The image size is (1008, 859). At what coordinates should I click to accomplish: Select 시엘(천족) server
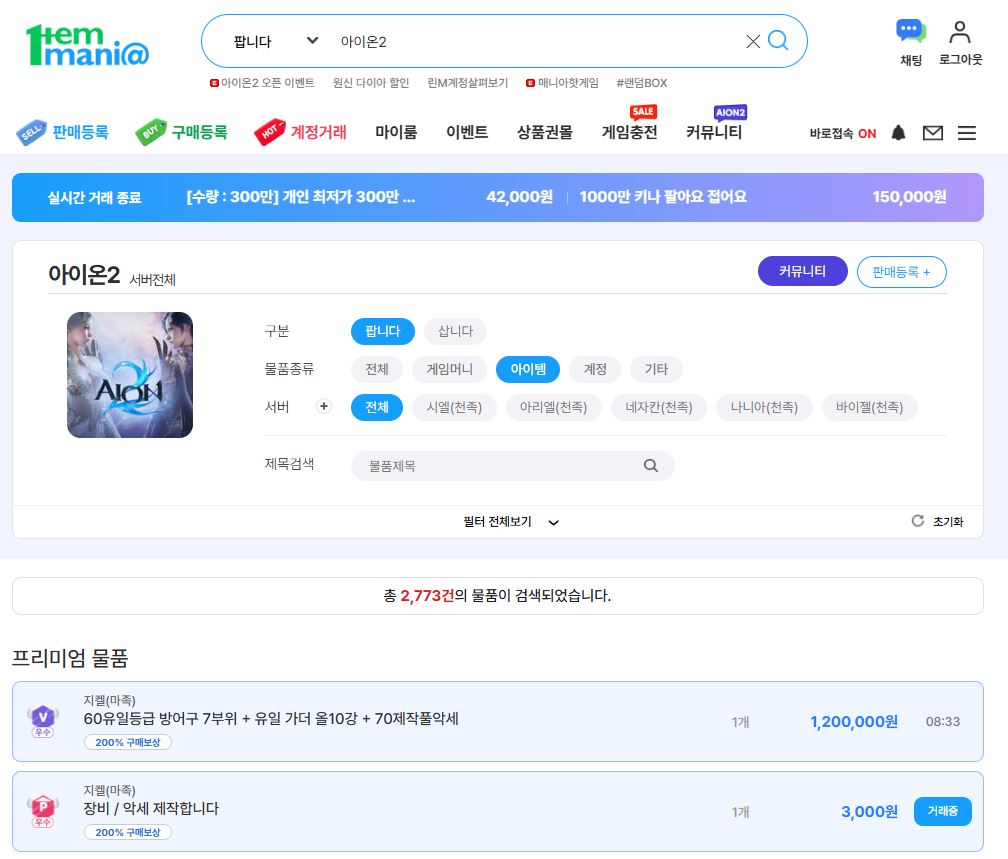point(454,407)
